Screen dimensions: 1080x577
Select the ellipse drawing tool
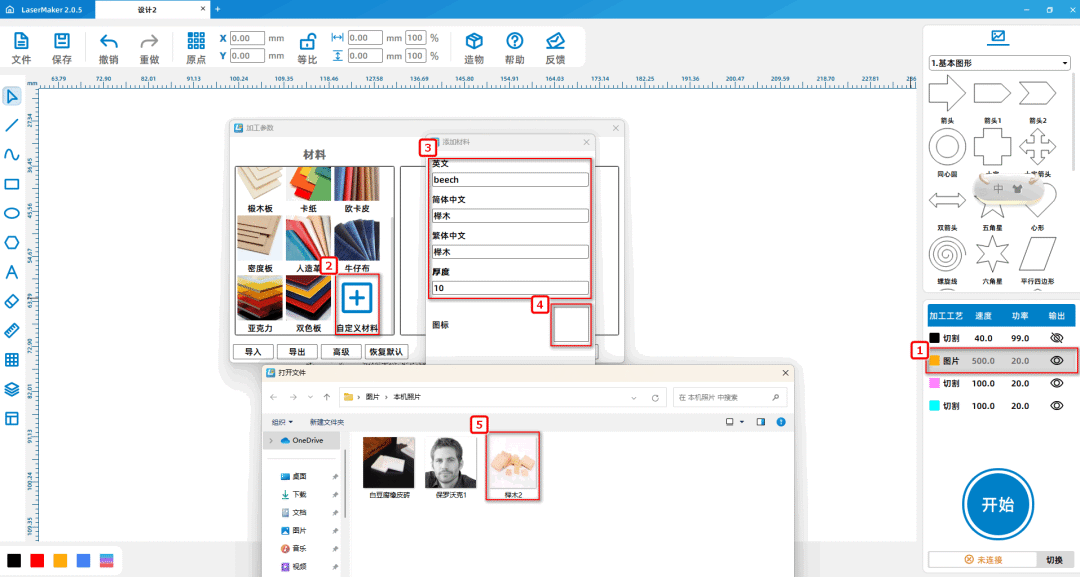(12, 213)
